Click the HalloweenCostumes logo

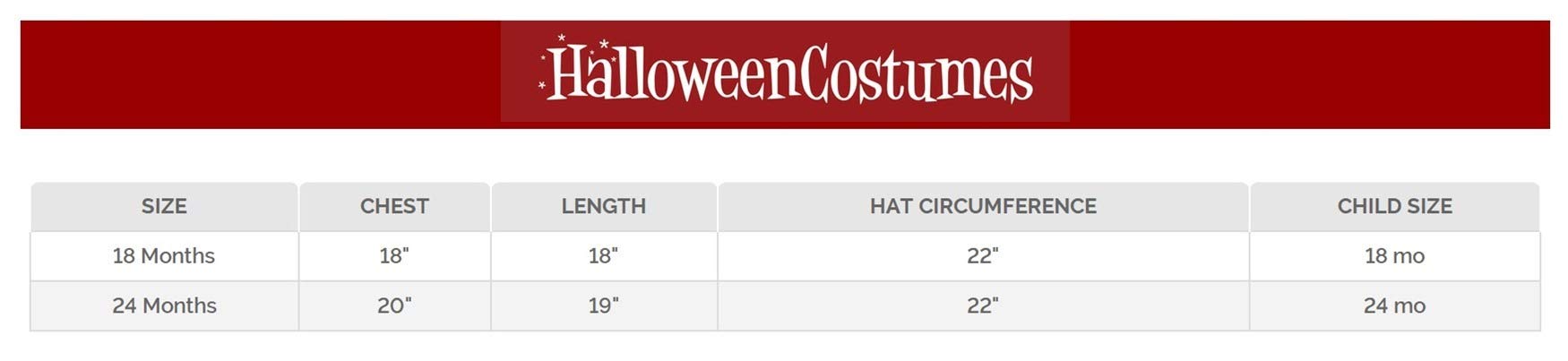(x=785, y=72)
